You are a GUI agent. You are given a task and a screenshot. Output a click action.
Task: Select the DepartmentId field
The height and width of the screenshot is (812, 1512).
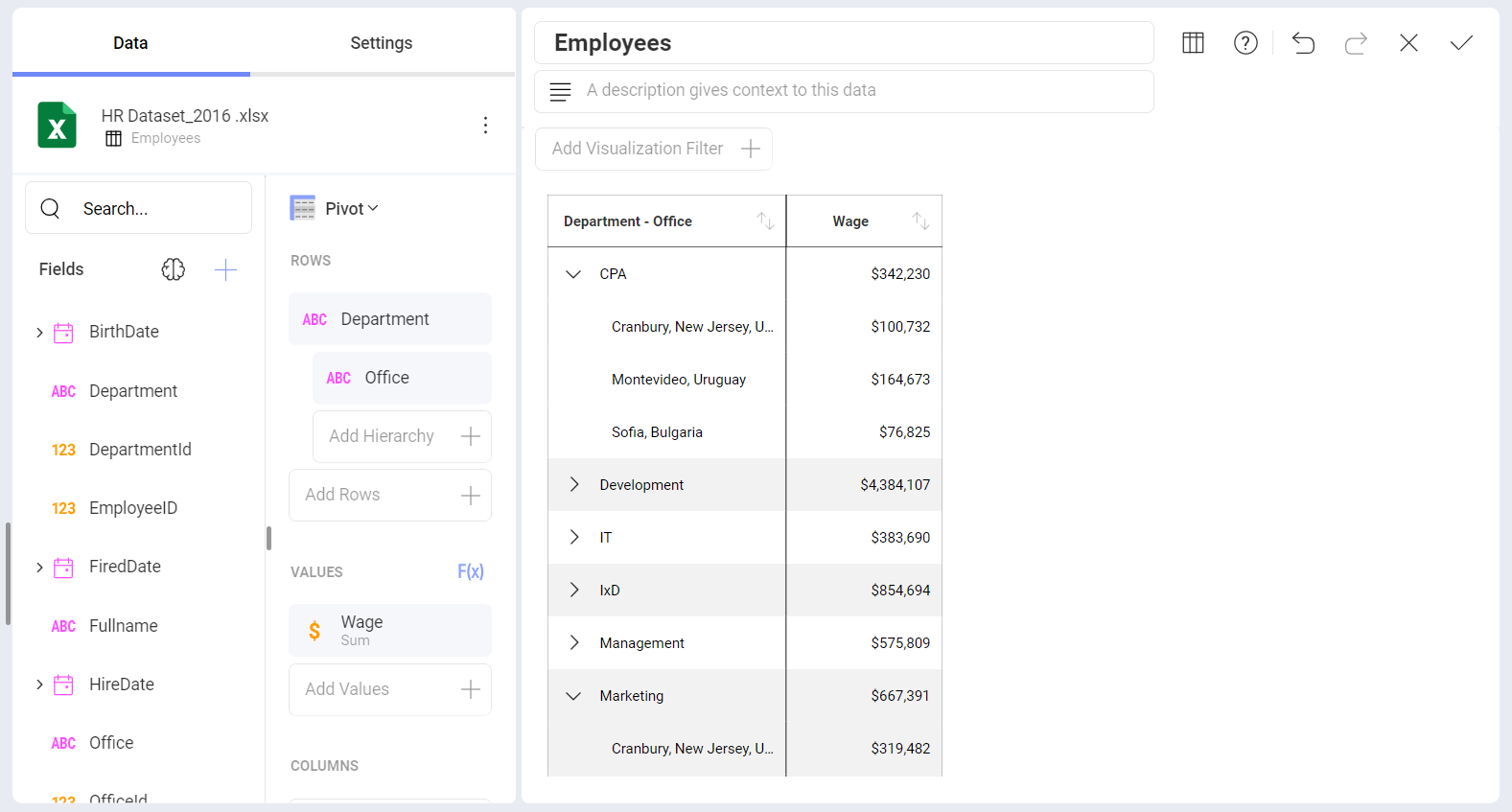[140, 450]
